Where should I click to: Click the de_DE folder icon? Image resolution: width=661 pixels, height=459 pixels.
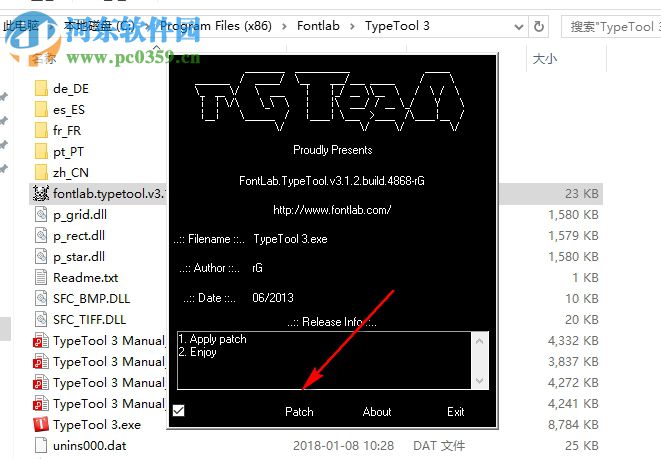(x=41, y=89)
